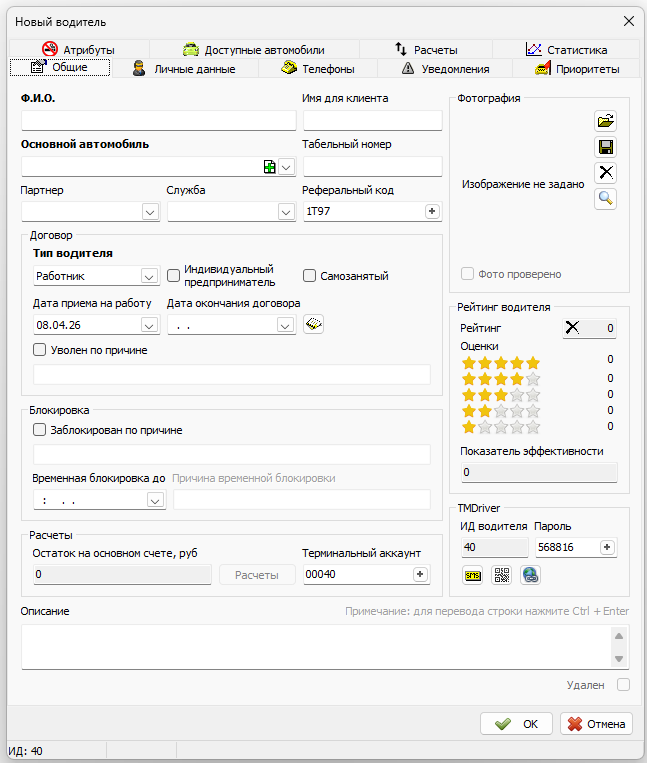Generate terminal account plus button

(420, 574)
